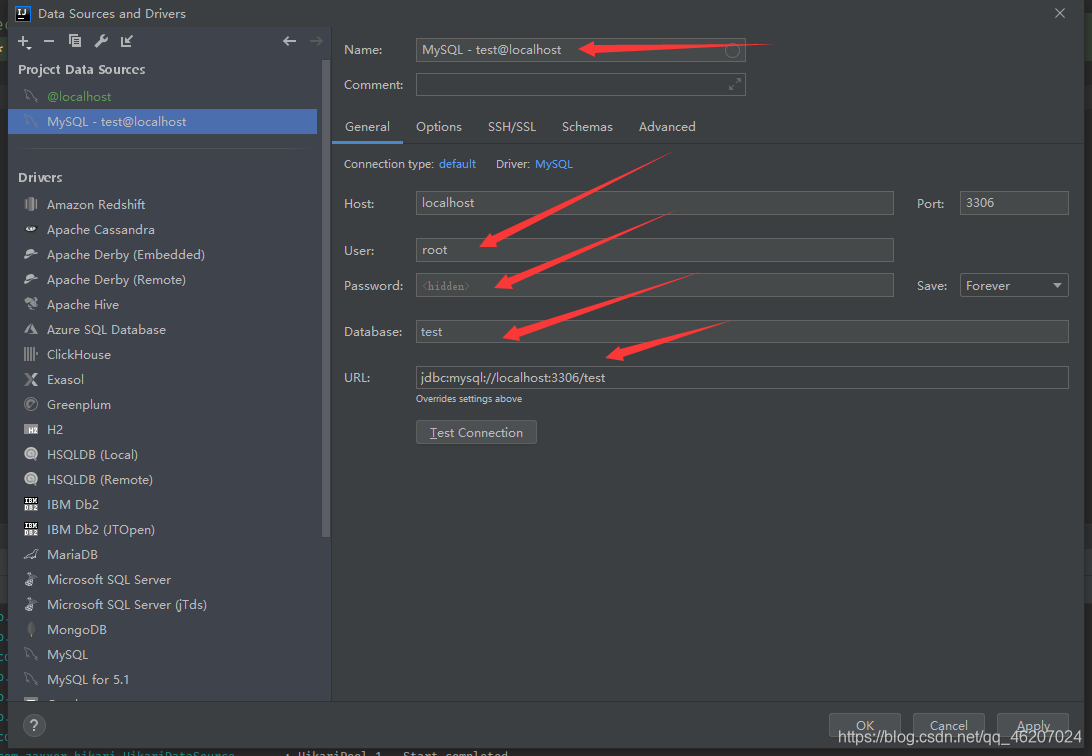Open the Schemas tab
This screenshot has height=756, width=1092.
[x=587, y=127]
